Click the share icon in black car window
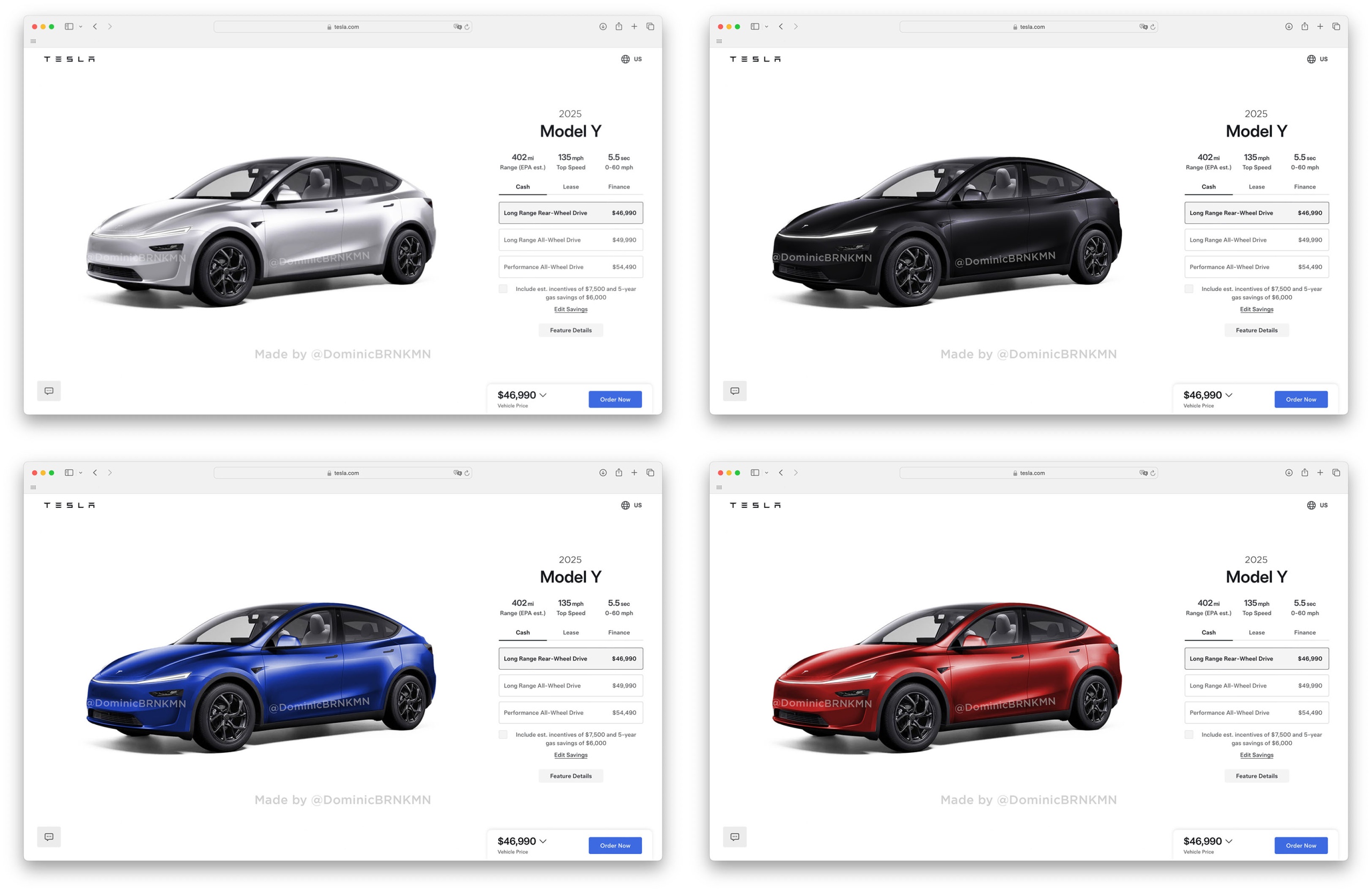1372x892 pixels. pos(1304,26)
